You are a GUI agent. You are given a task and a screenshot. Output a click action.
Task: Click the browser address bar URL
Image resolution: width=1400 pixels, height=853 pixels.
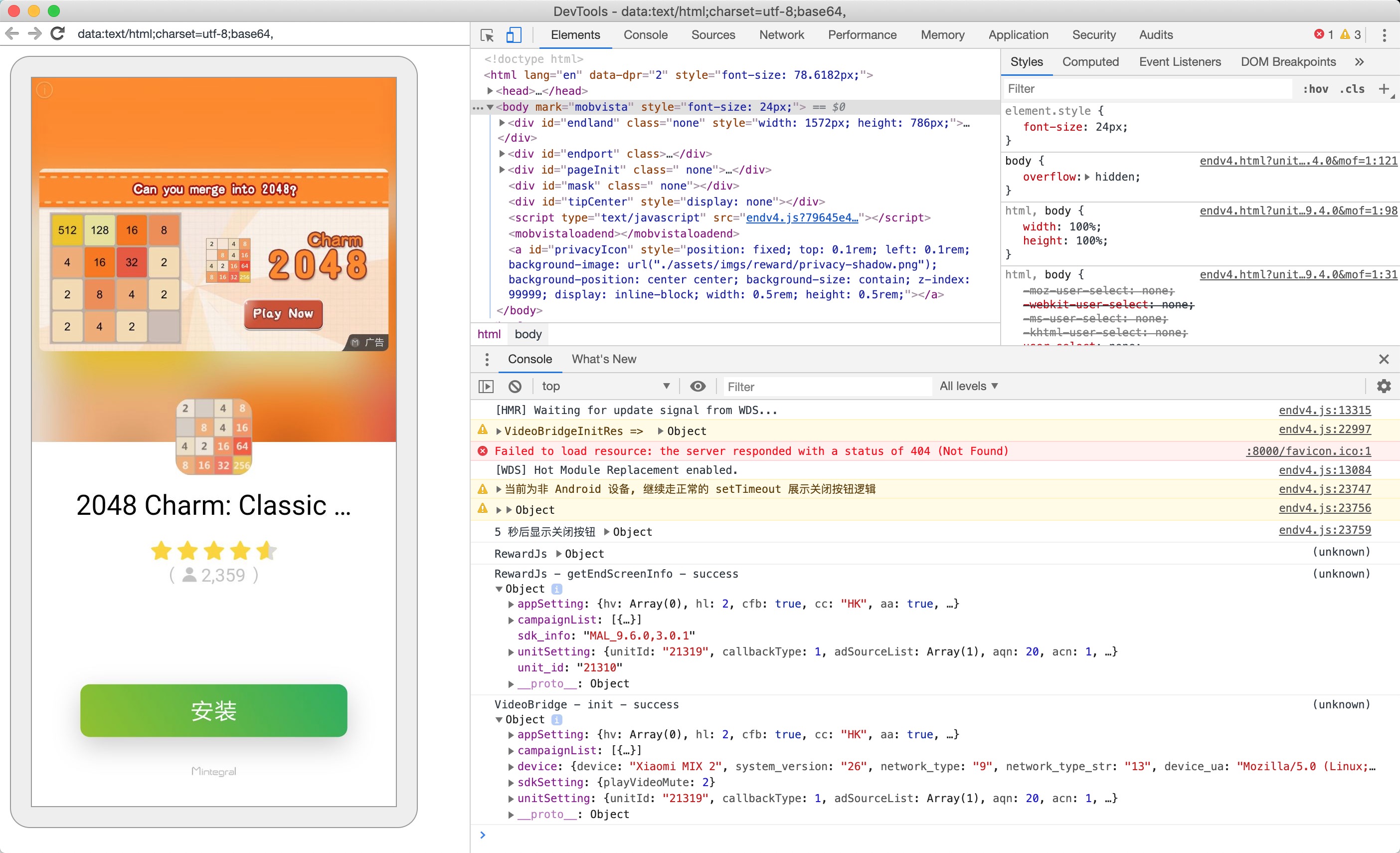(x=175, y=33)
